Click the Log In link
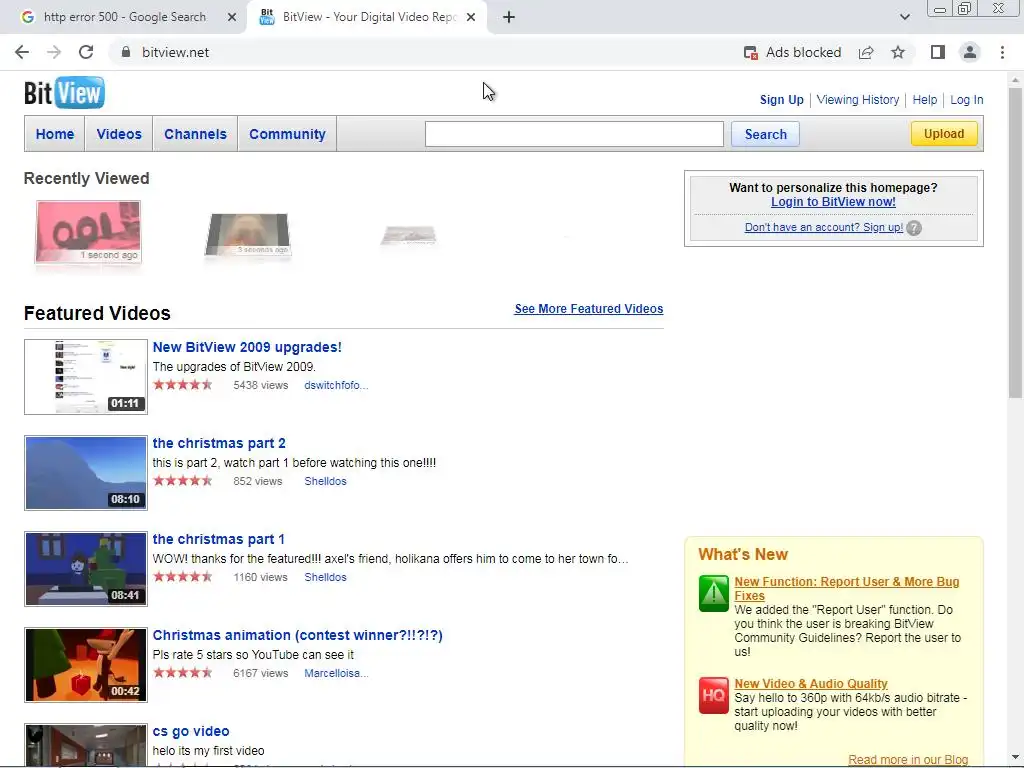Screen dimensions: 1024x768 967,100
